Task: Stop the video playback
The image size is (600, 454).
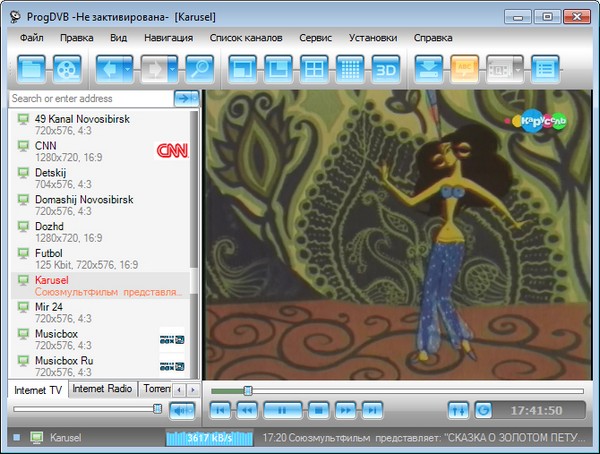Action: (x=316, y=410)
